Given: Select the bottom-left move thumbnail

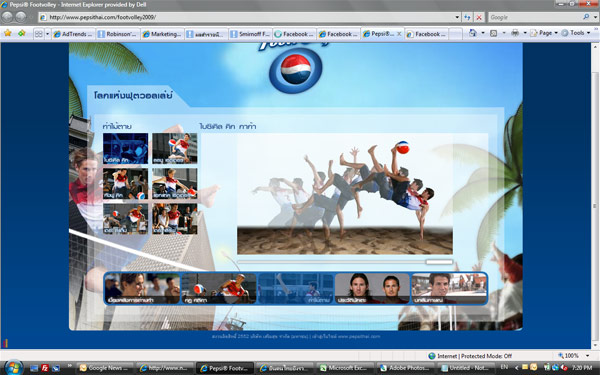Looking at the screenshot, I should tap(126, 218).
